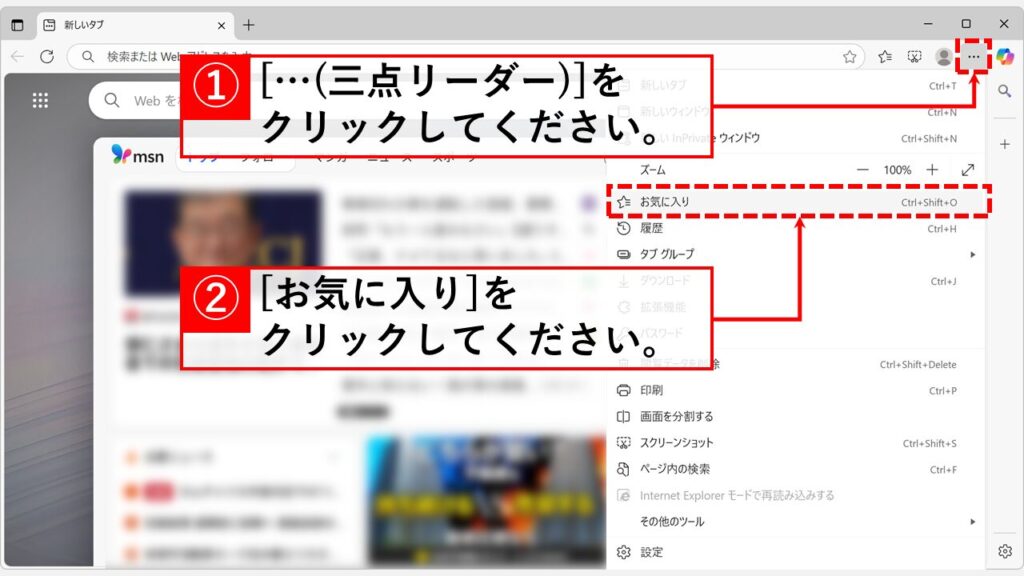Open the blurred news photo of a man
This screenshot has width=1024, height=576.
tap(223, 242)
